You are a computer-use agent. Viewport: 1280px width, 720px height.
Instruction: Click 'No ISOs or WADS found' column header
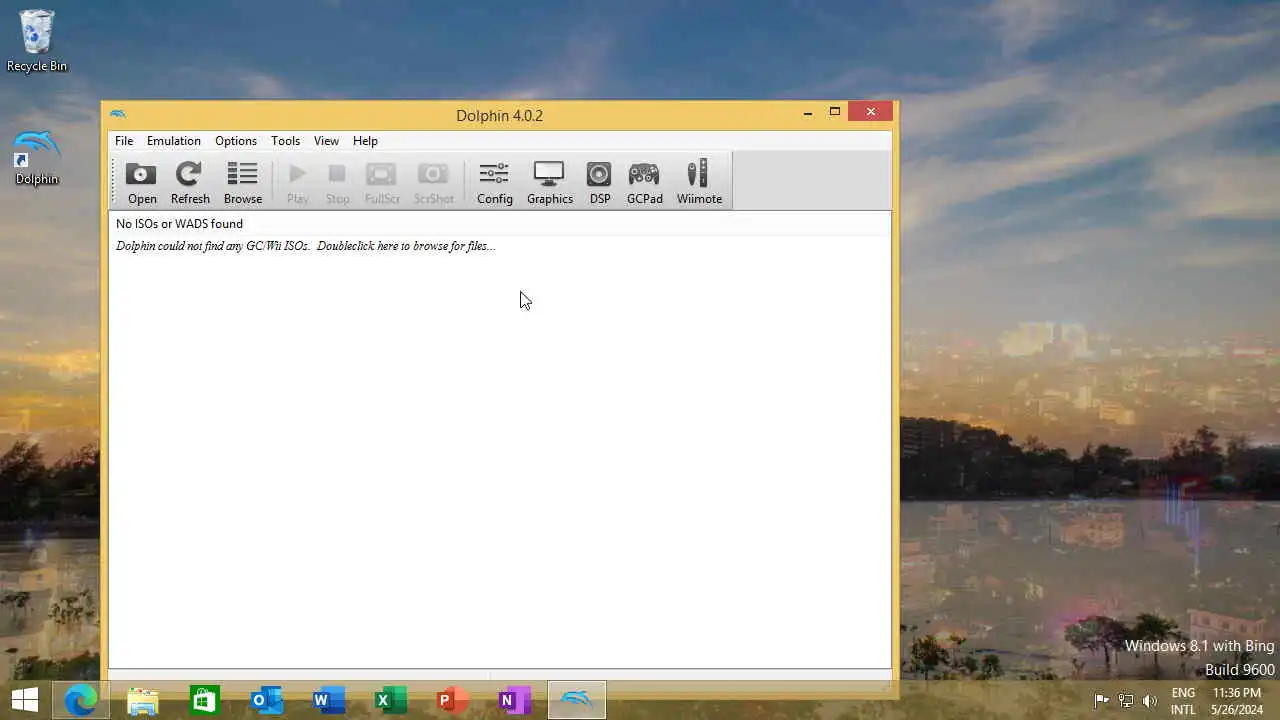[x=499, y=224]
